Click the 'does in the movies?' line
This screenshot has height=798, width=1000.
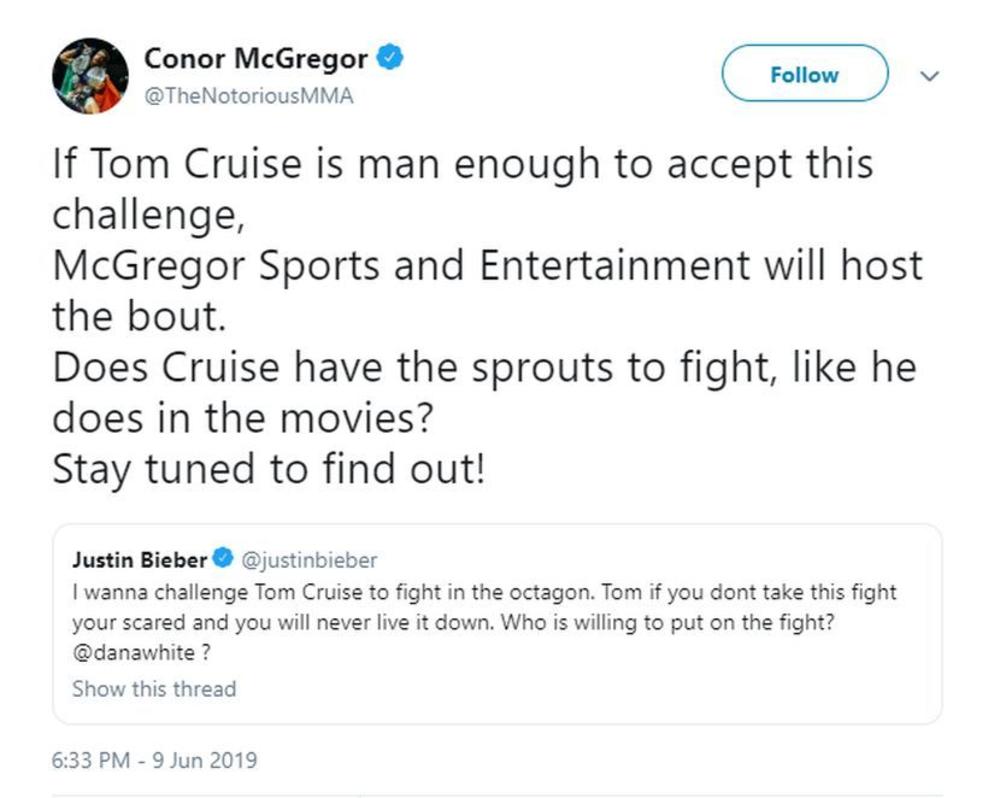[241, 417]
